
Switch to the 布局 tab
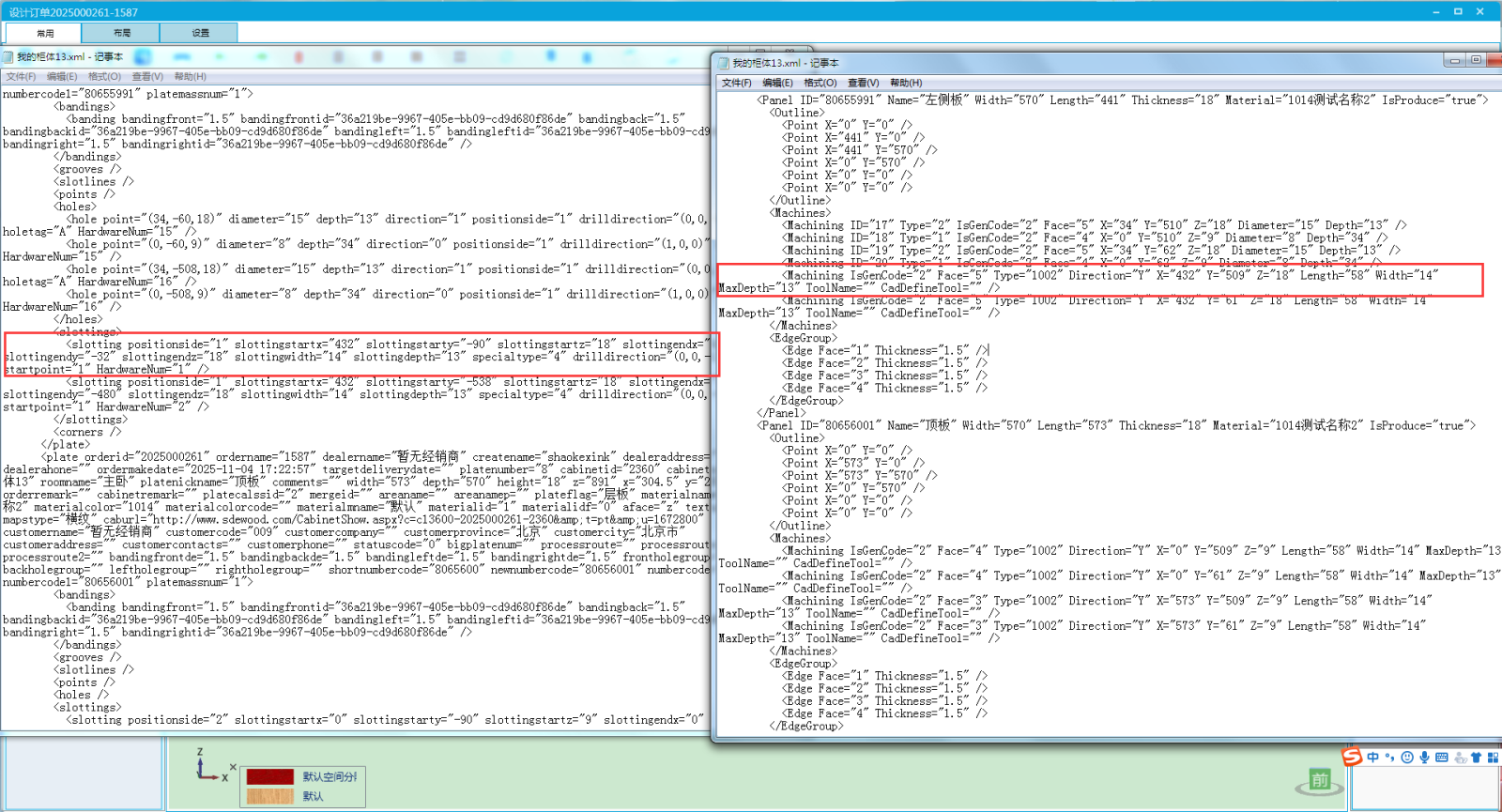[122, 33]
